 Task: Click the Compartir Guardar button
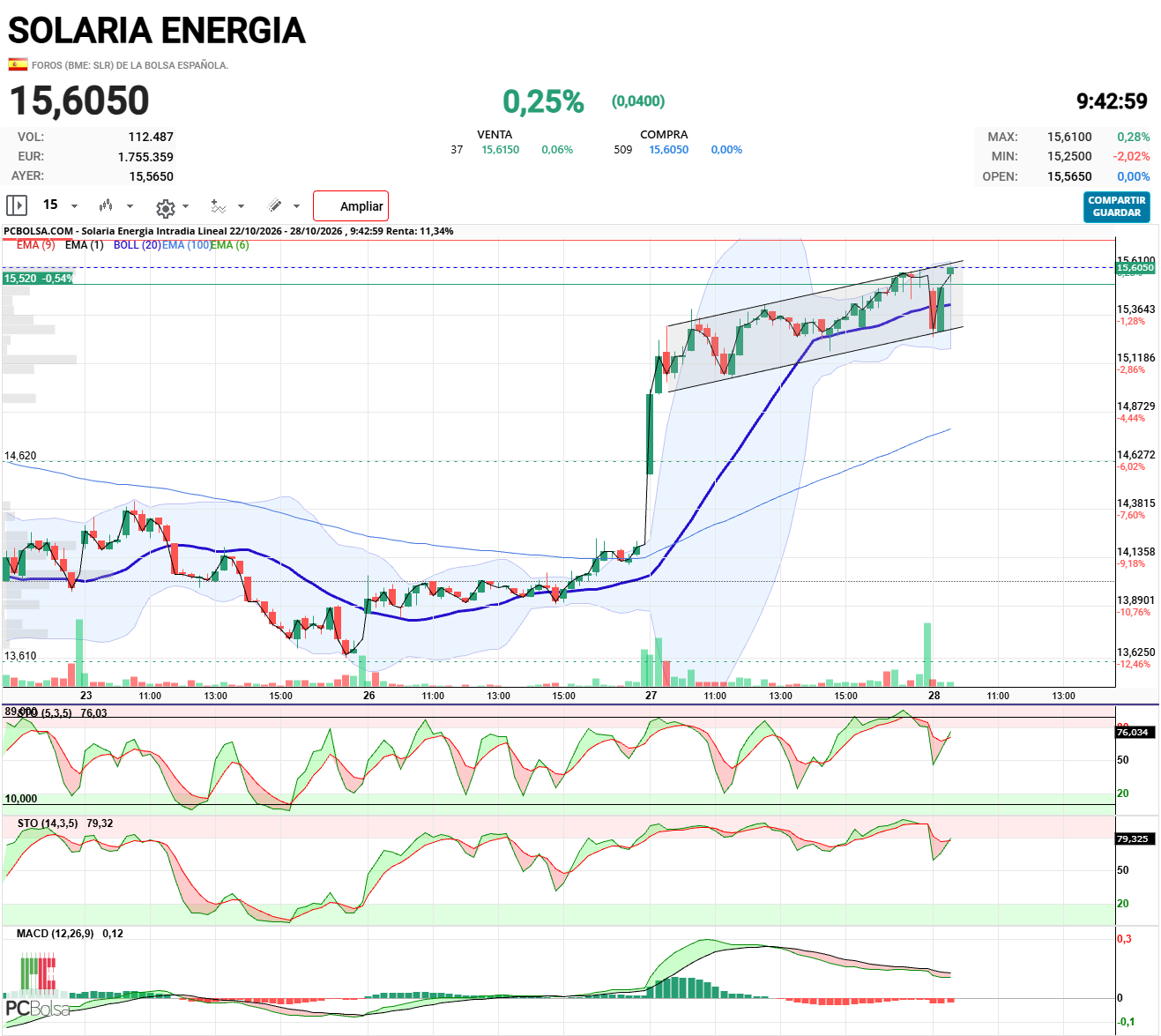point(1117,206)
